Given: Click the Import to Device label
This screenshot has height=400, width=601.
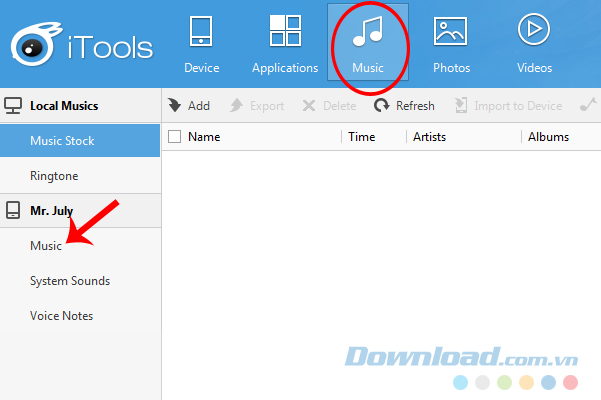Looking at the screenshot, I should (518, 106).
